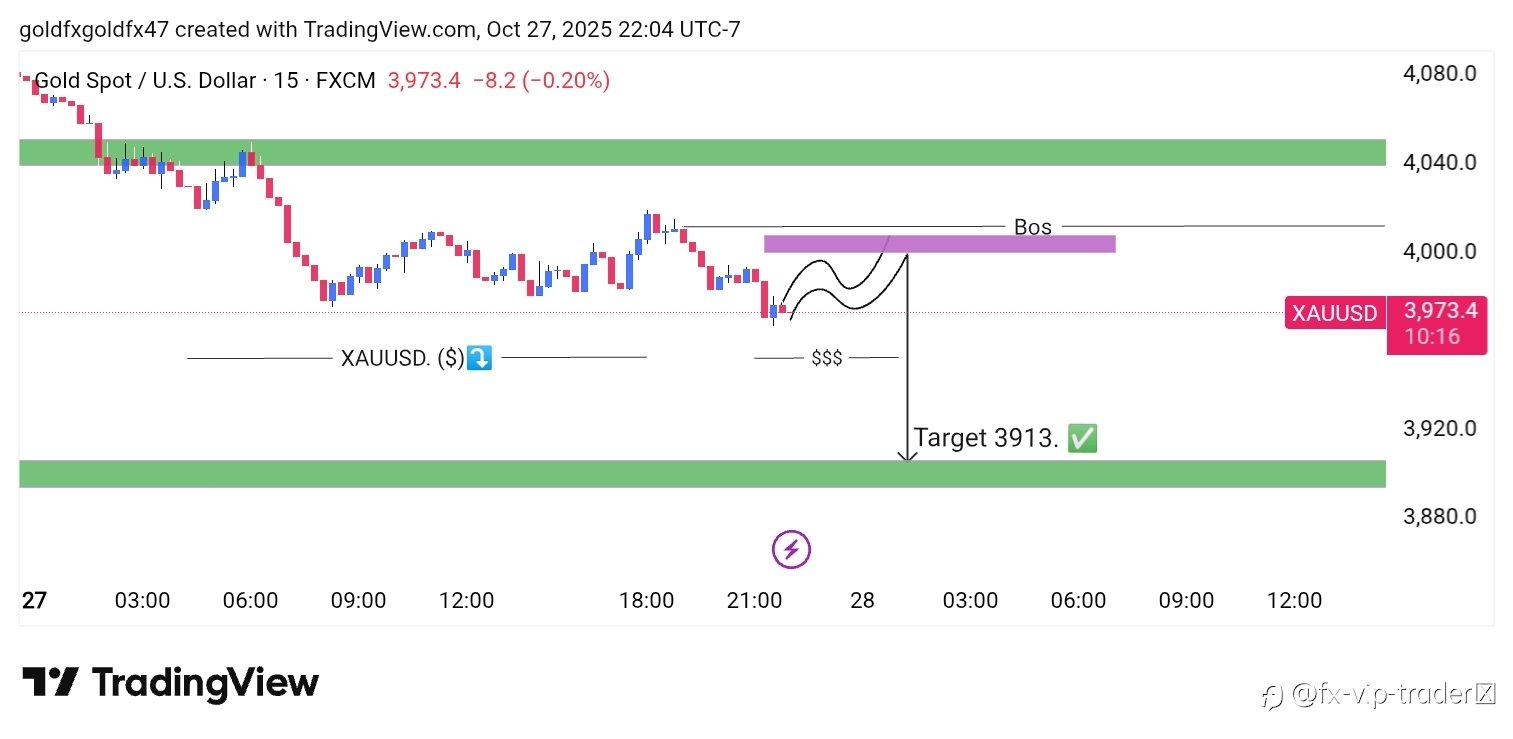Click the $$$ liquidity label
This screenshot has height=739, width=1513.
pyautogui.click(x=826, y=358)
